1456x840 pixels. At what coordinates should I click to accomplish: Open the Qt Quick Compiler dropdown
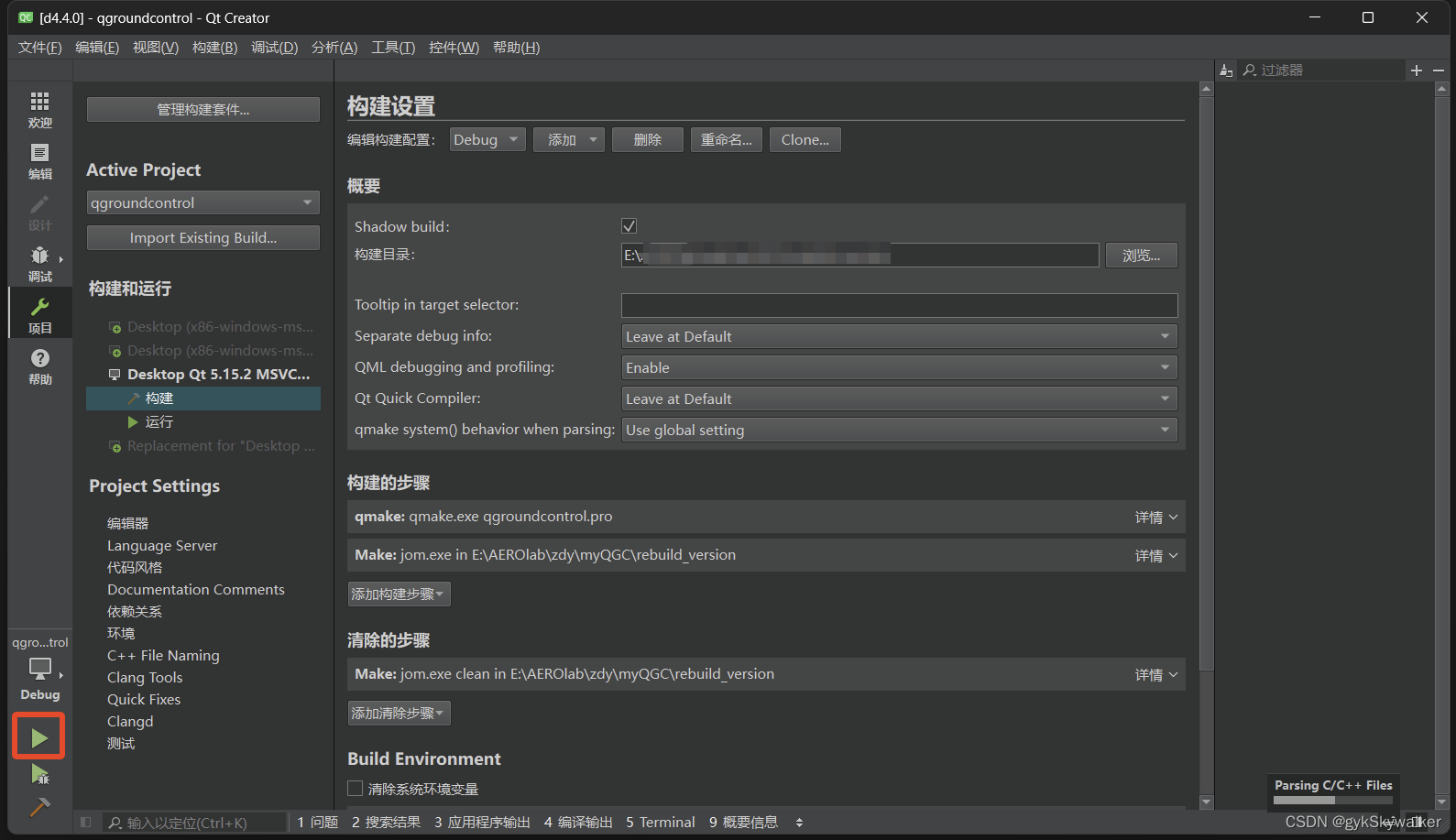[899, 399]
